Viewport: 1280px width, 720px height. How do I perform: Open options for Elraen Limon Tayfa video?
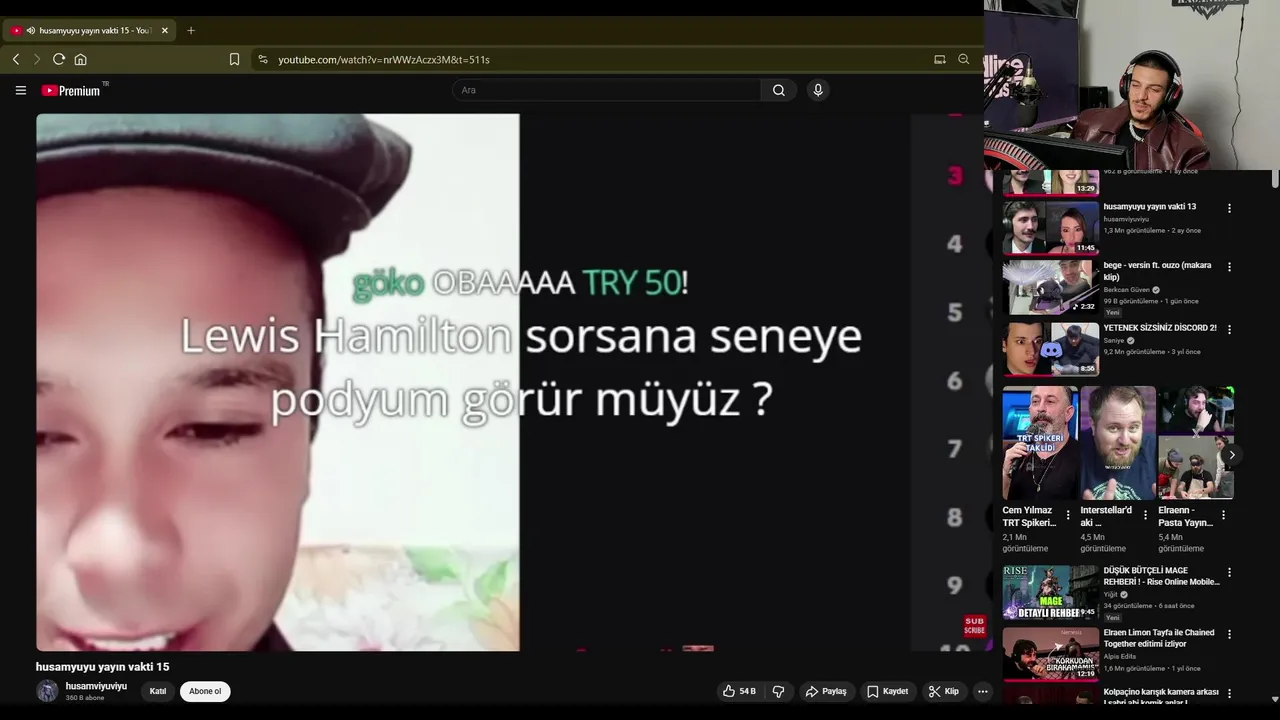coord(1230,635)
